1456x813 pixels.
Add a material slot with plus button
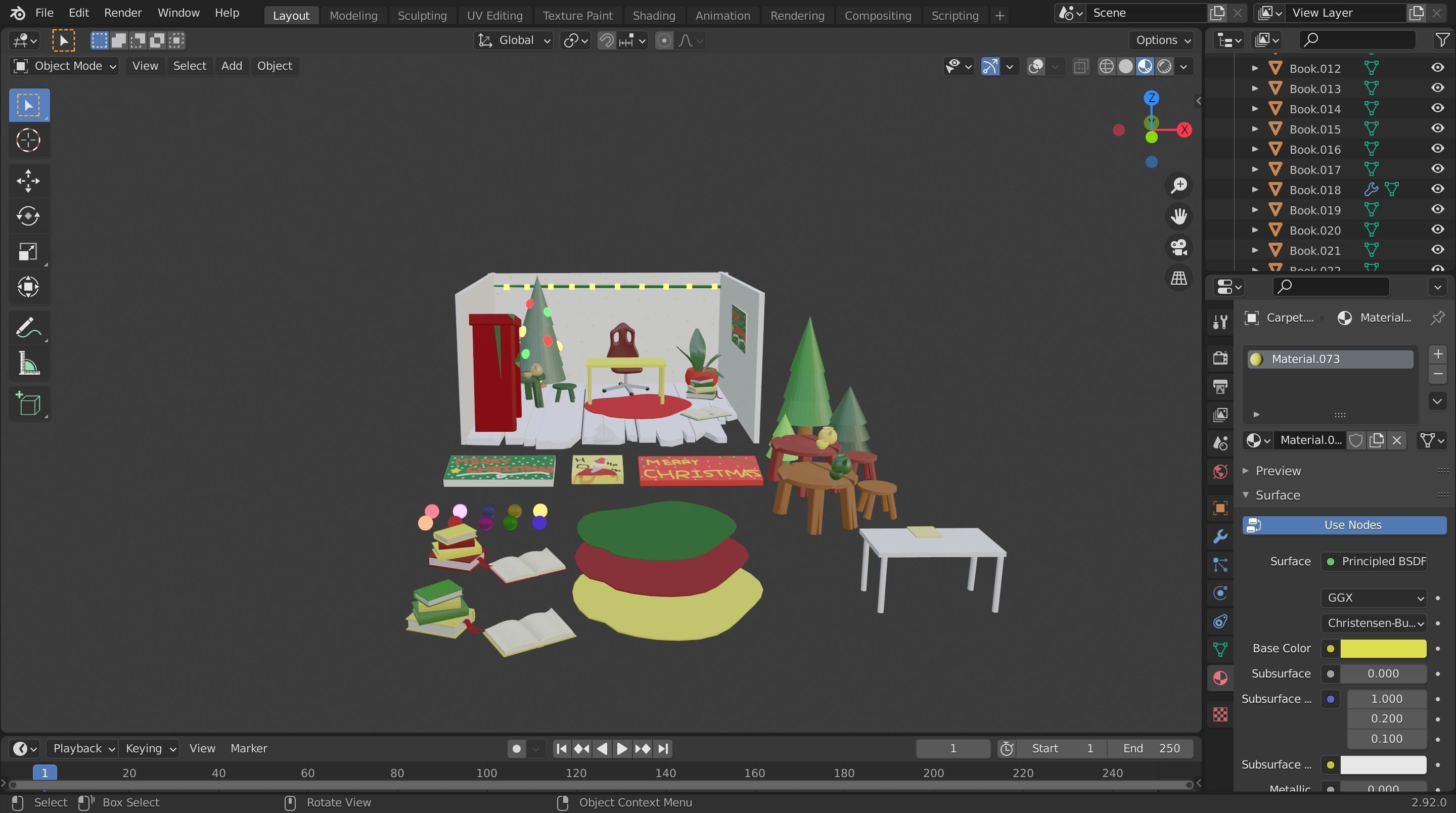(1438, 354)
